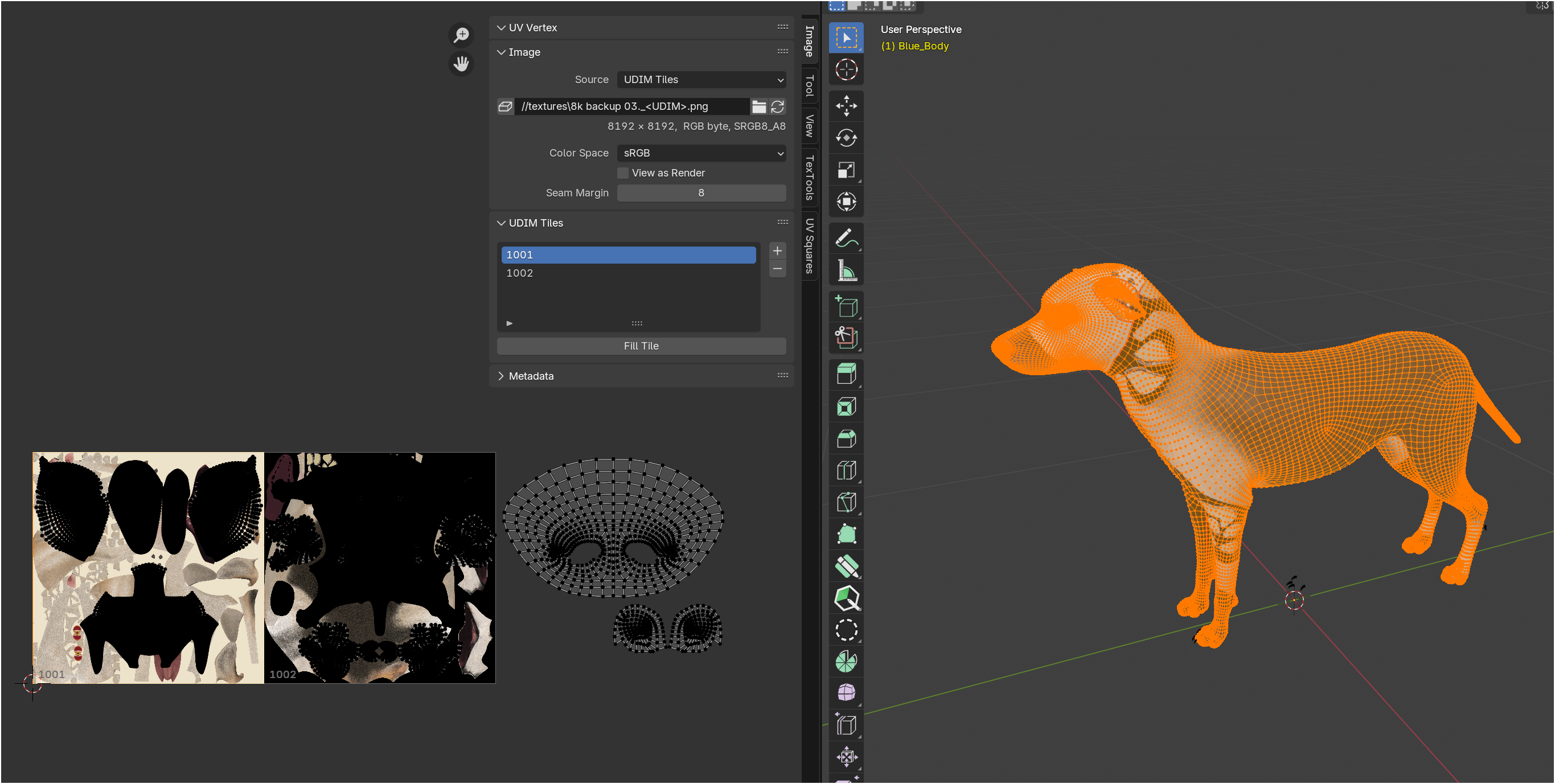Remove the UDIM tile with minus
Image resolution: width=1555 pixels, height=784 pixels.
tap(778, 269)
